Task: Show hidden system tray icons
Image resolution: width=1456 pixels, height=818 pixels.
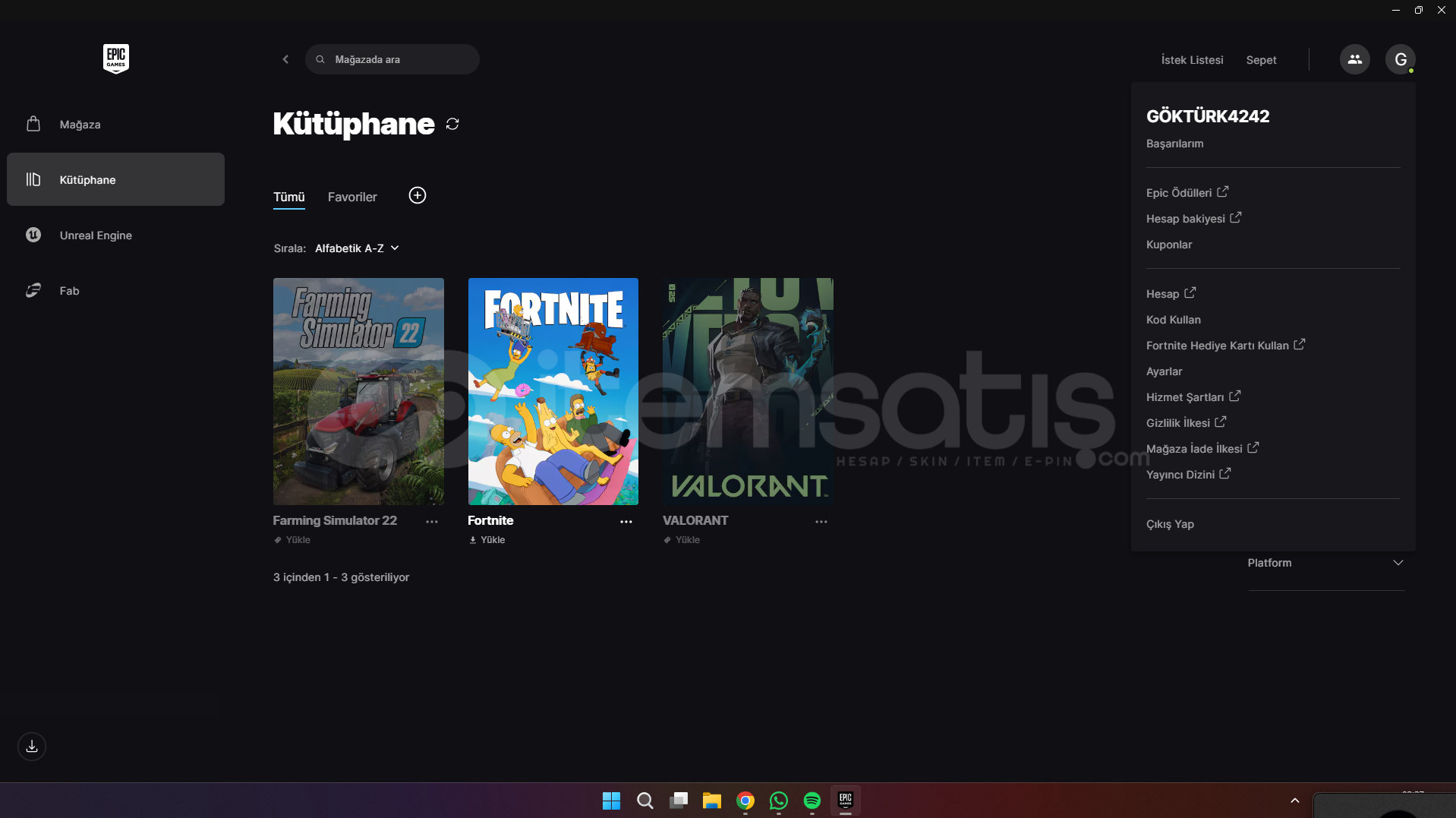Action: click(x=1295, y=801)
